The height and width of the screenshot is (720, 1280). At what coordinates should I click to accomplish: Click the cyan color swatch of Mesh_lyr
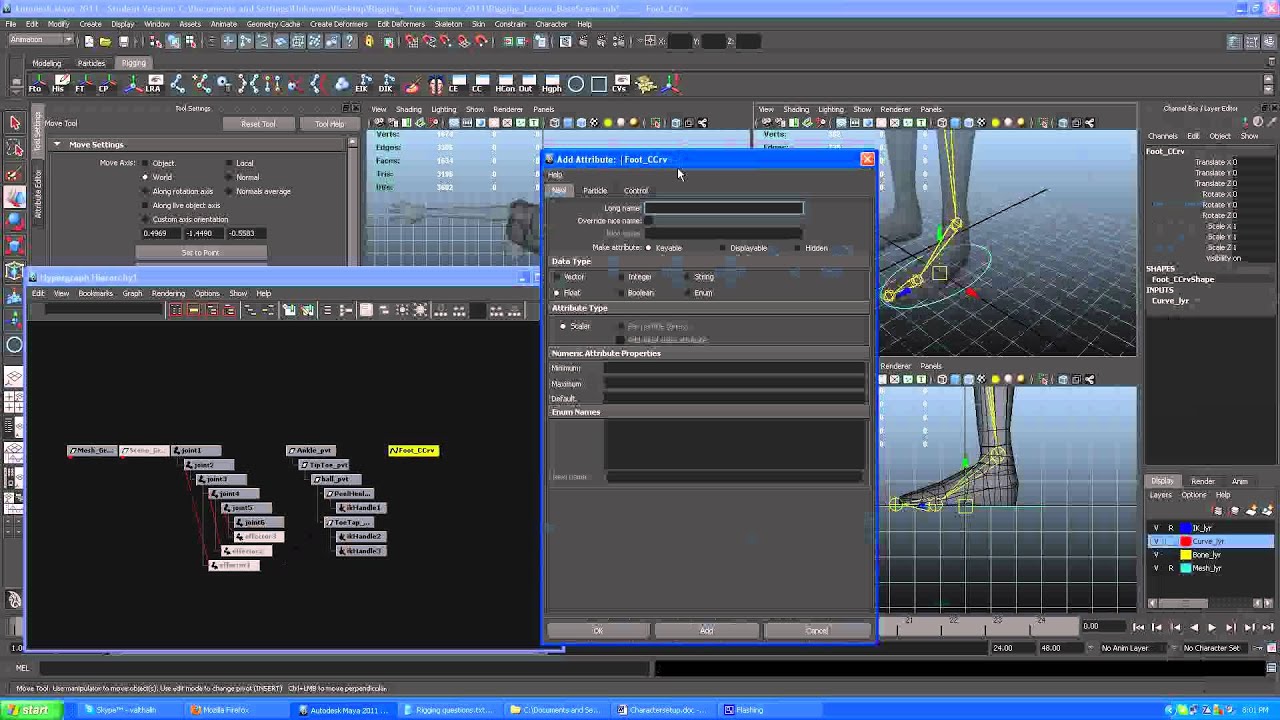click(1186, 568)
